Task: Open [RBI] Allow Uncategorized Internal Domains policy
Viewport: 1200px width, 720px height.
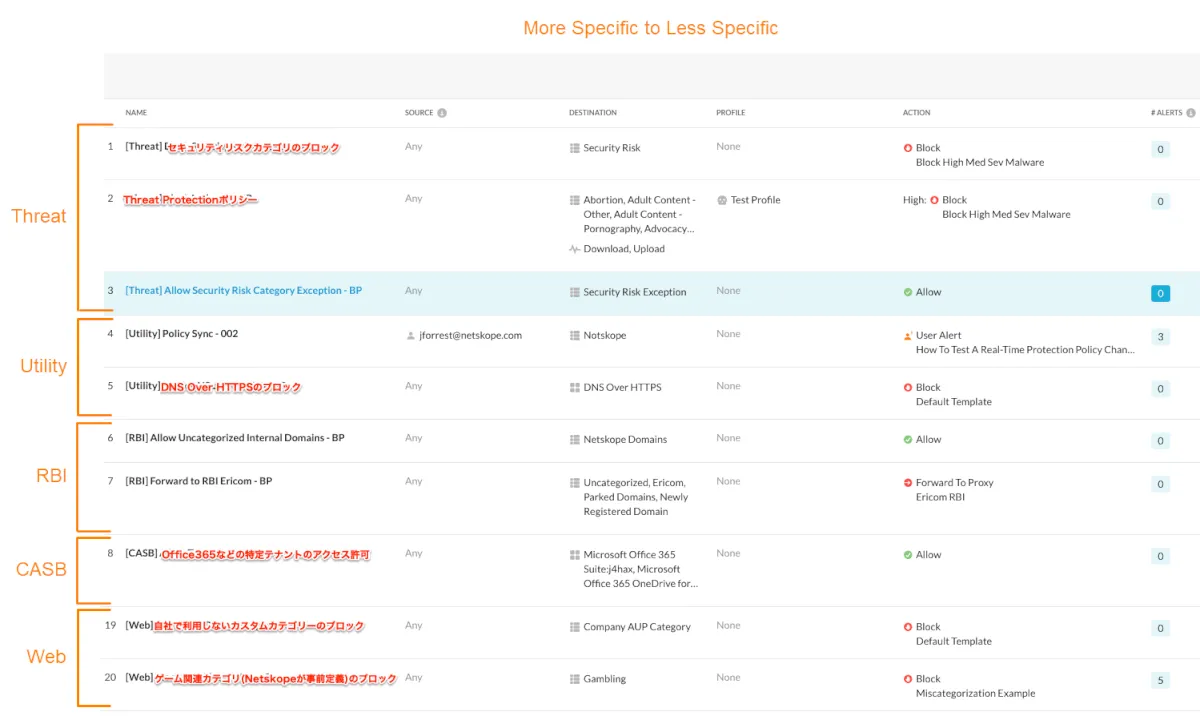Action: click(235, 438)
